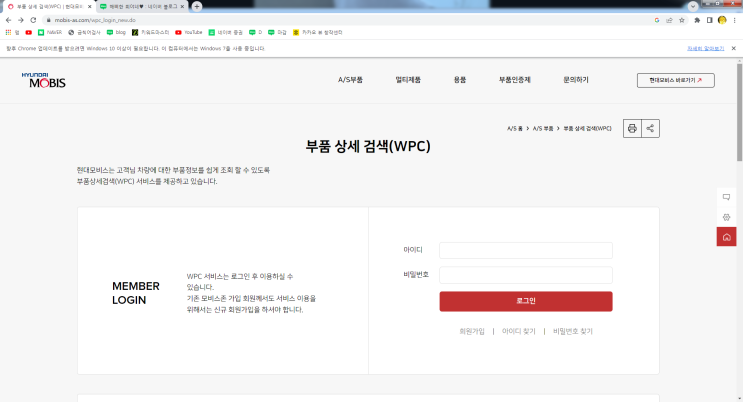Open the blog bookmark
Screen dimensions: 743x402
pos(116,33)
